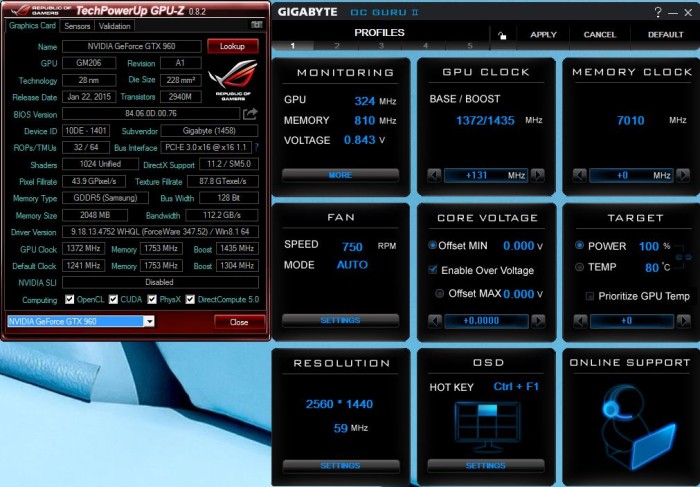Click the core voltage +0.0000 offset field
700x487 pixels.
(x=487, y=321)
